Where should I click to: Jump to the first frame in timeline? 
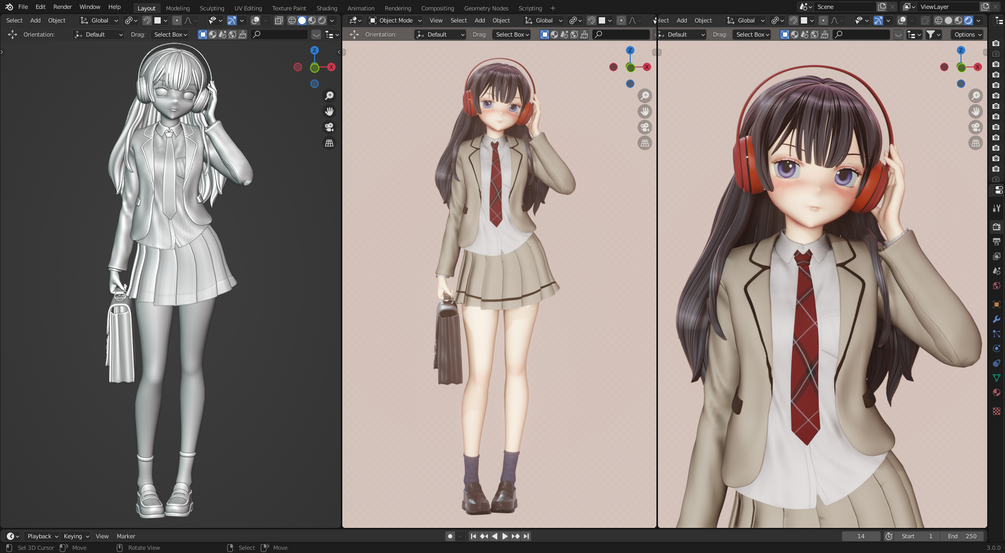(x=473, y=536)
